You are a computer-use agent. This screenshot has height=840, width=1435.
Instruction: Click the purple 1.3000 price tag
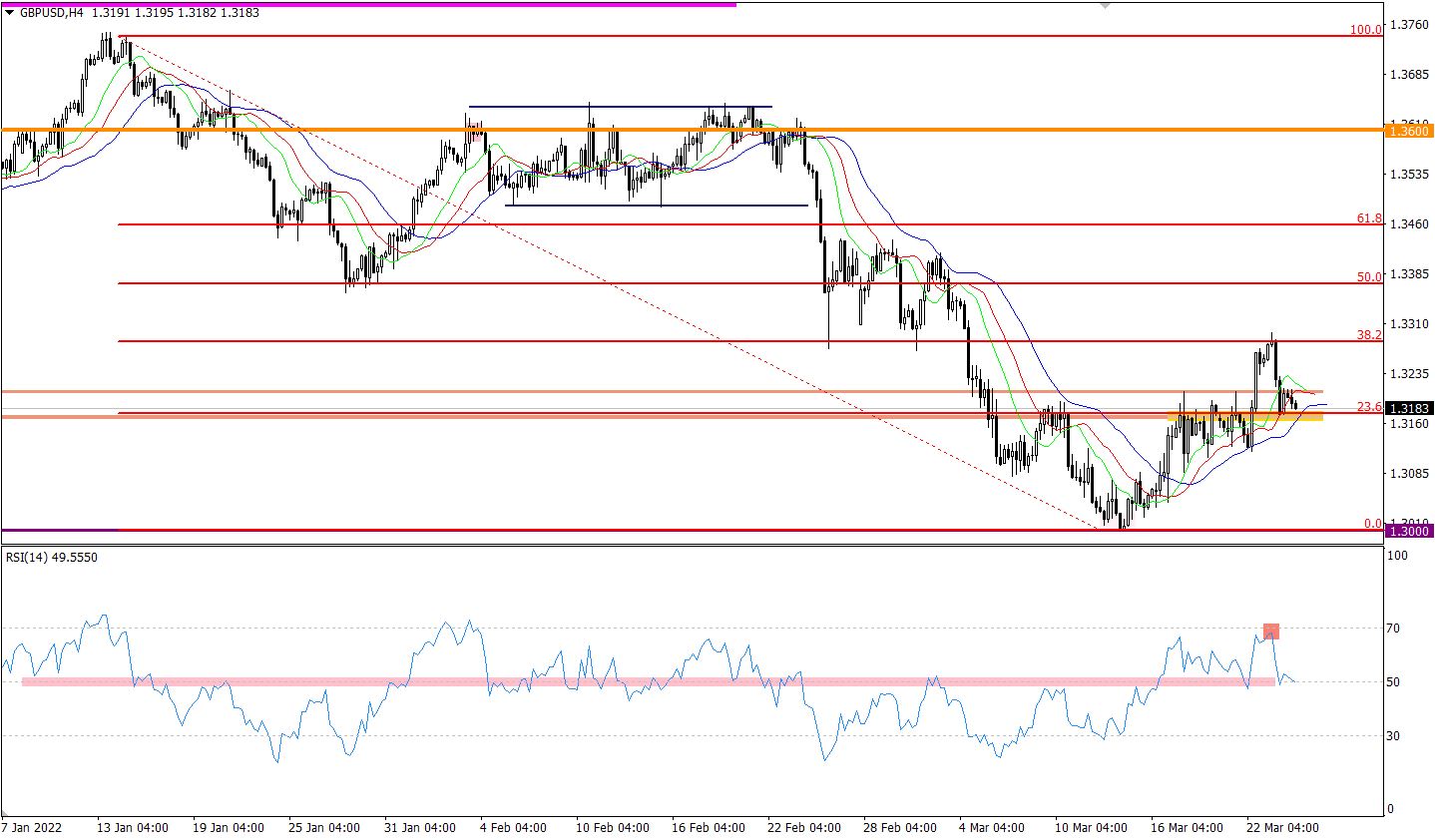point(1409,532)
